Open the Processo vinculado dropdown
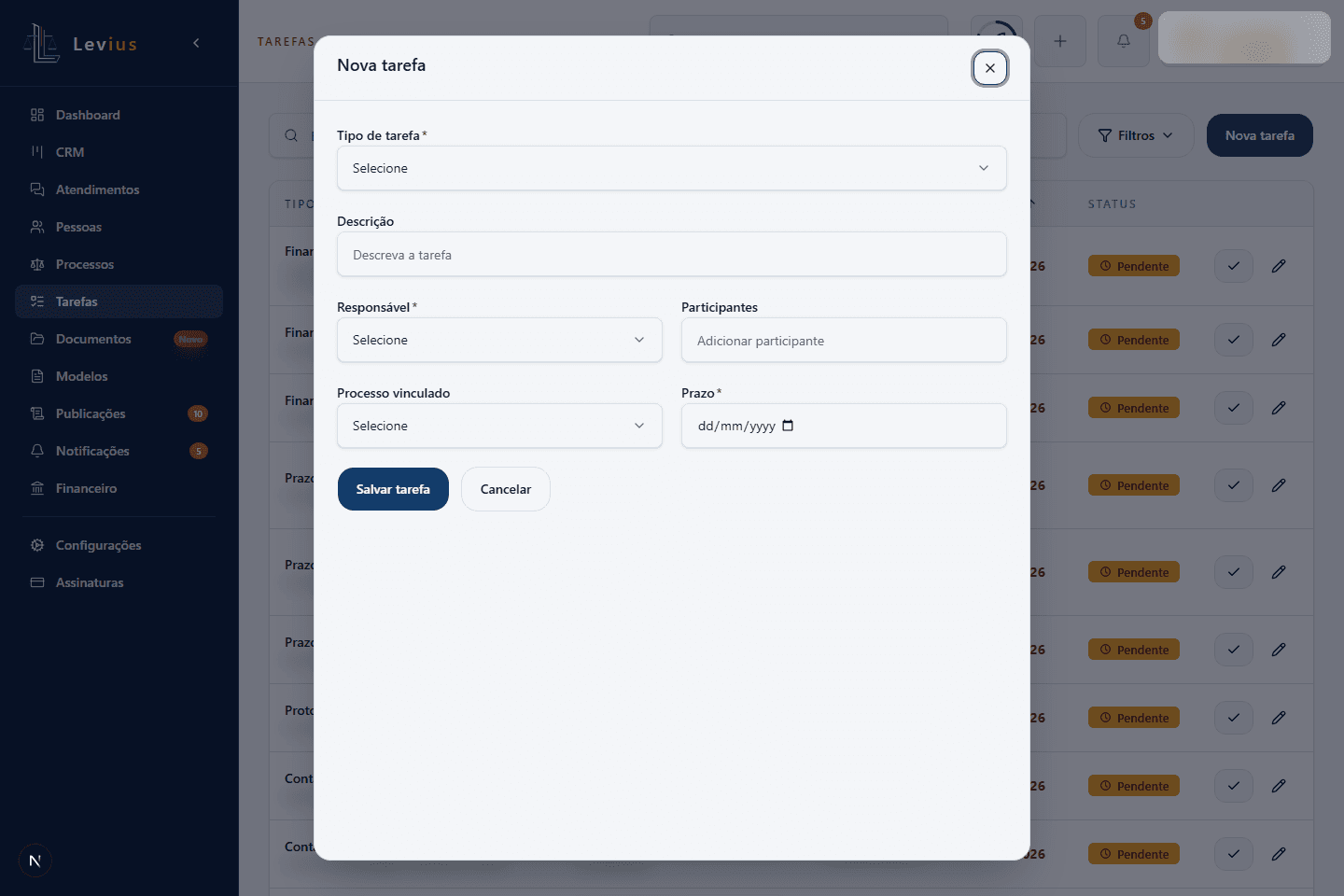 coord(499,426)
